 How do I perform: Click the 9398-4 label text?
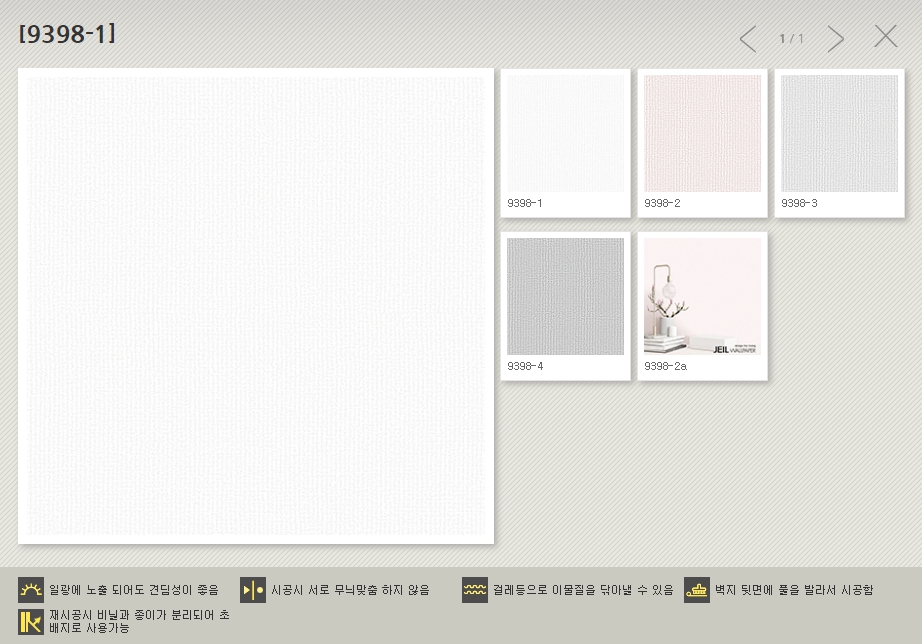pos(525,367)
